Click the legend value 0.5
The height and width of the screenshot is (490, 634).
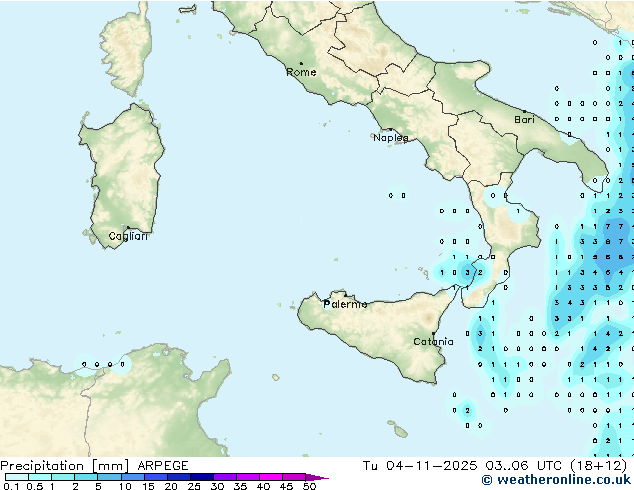tap(35, 486)
